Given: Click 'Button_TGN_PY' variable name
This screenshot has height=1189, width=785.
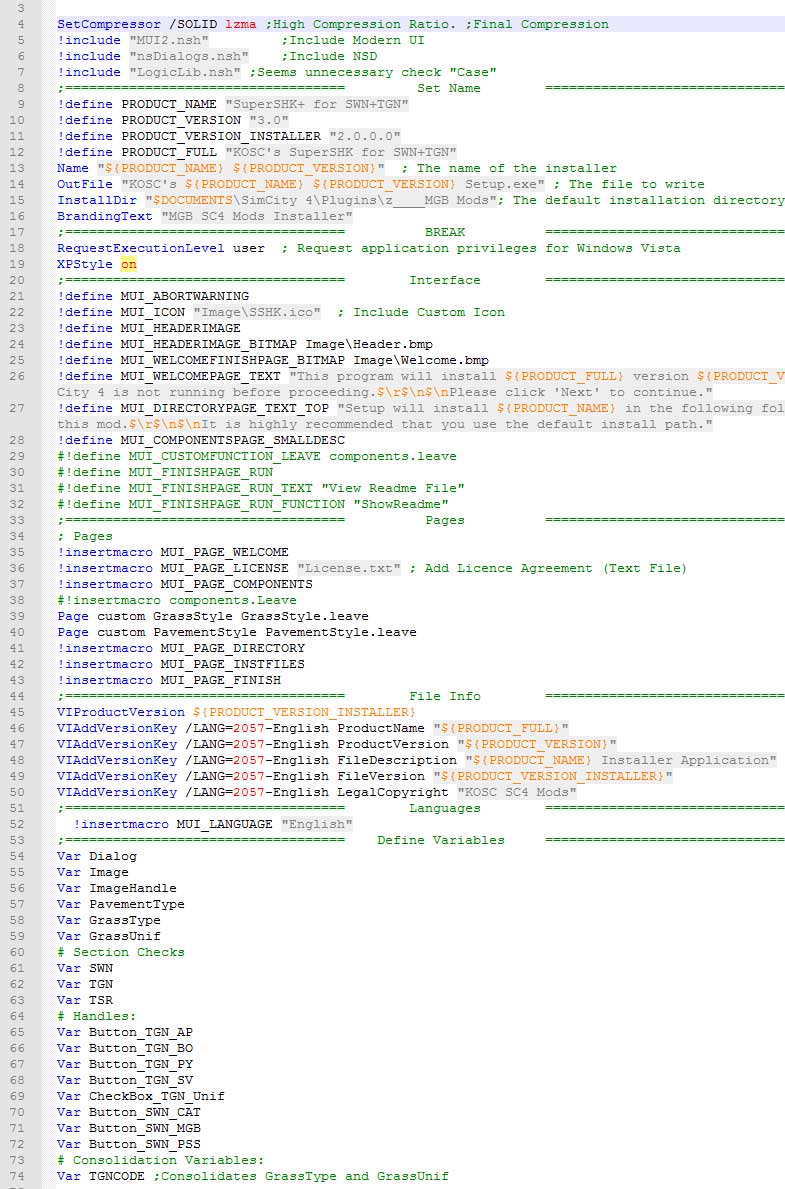Looking at the screenshot, I should tap(140, 1064).
